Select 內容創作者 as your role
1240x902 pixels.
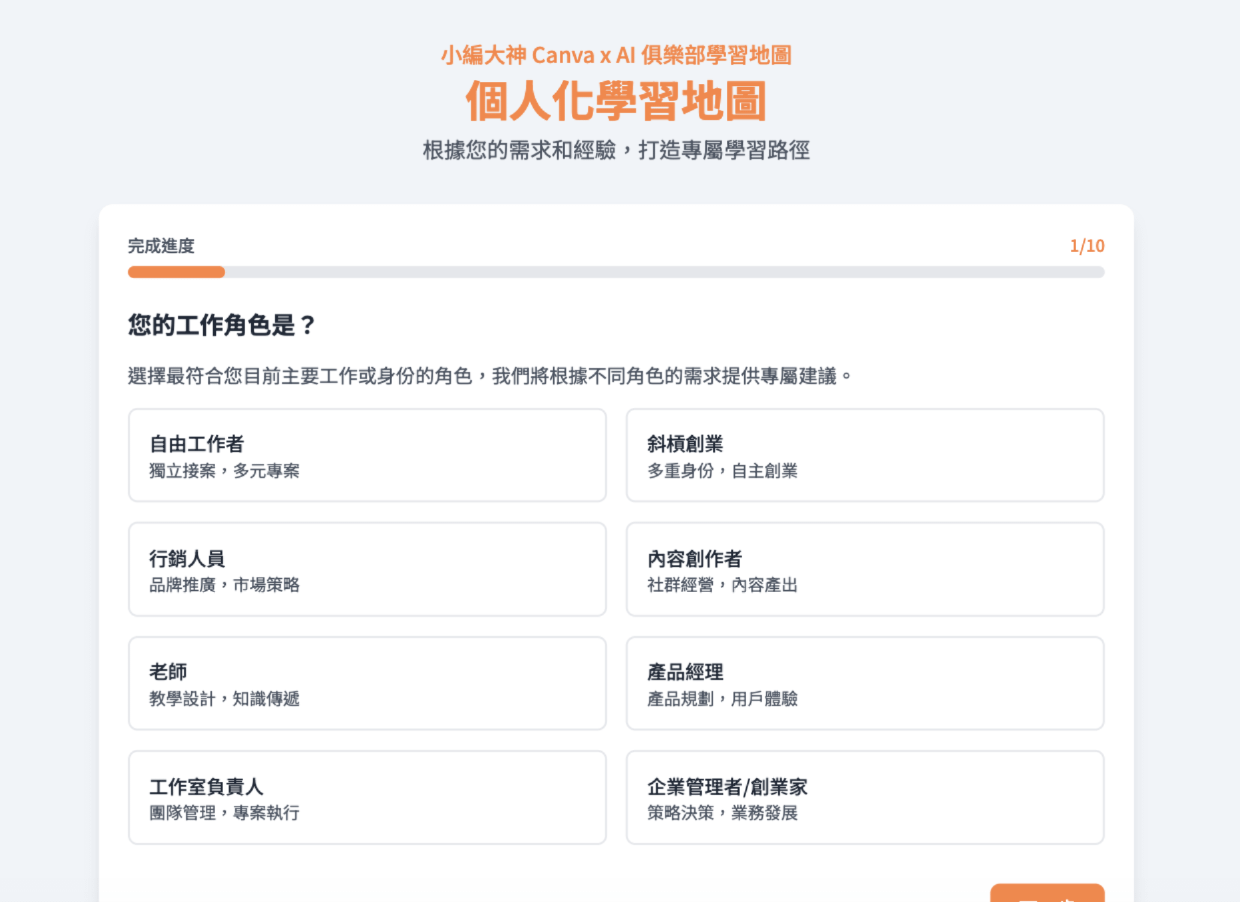tap(865, 568)
